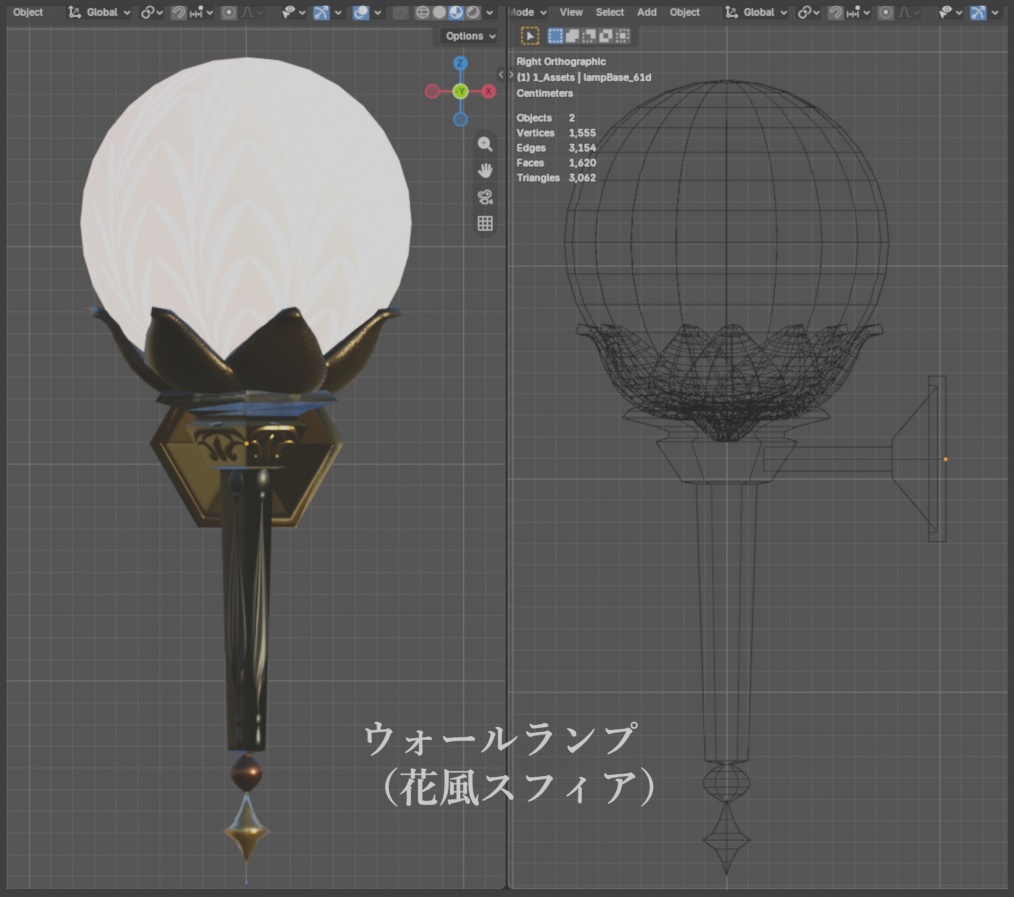Toggle X-Ray in left viewport
This screenshot has height=897, width=1014.
click(400, 12)
